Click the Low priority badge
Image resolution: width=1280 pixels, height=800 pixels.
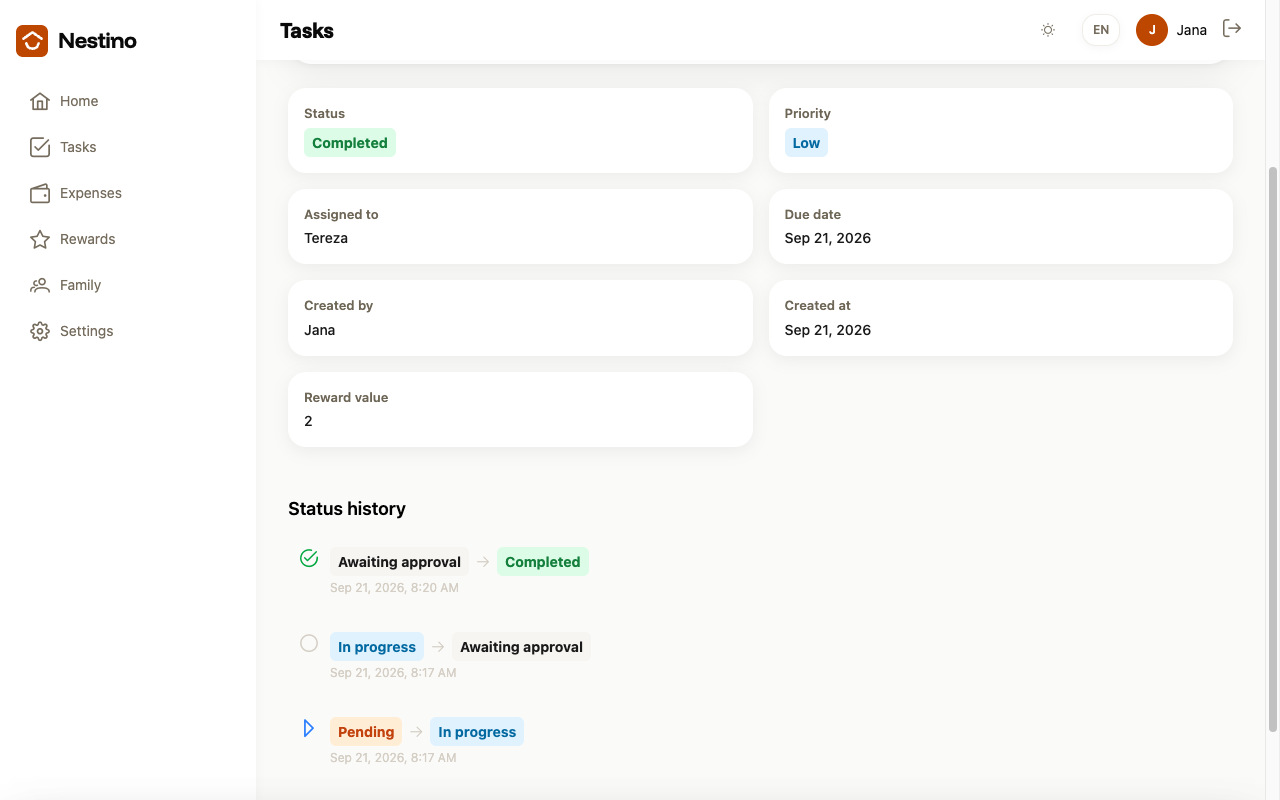click(x=806, y=143)
